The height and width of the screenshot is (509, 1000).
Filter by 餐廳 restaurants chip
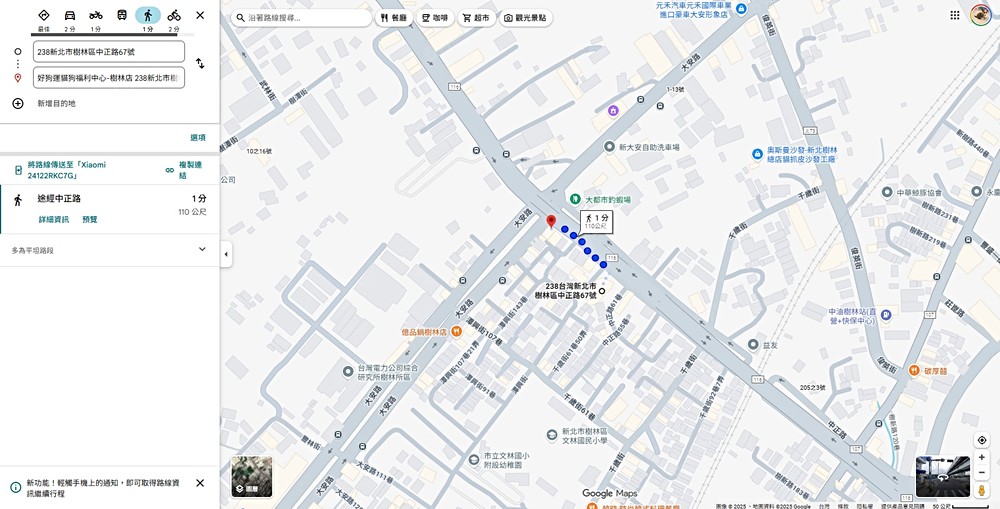pyautogui.click(x=393, y=18)
